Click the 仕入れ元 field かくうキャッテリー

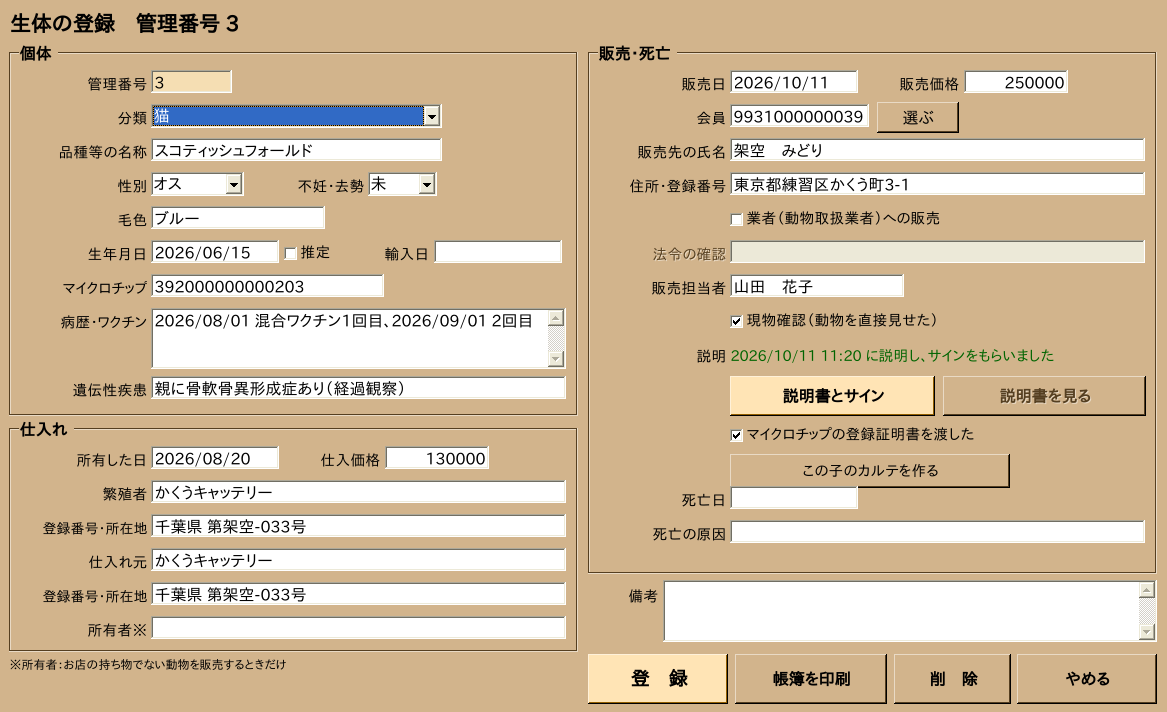359,560
